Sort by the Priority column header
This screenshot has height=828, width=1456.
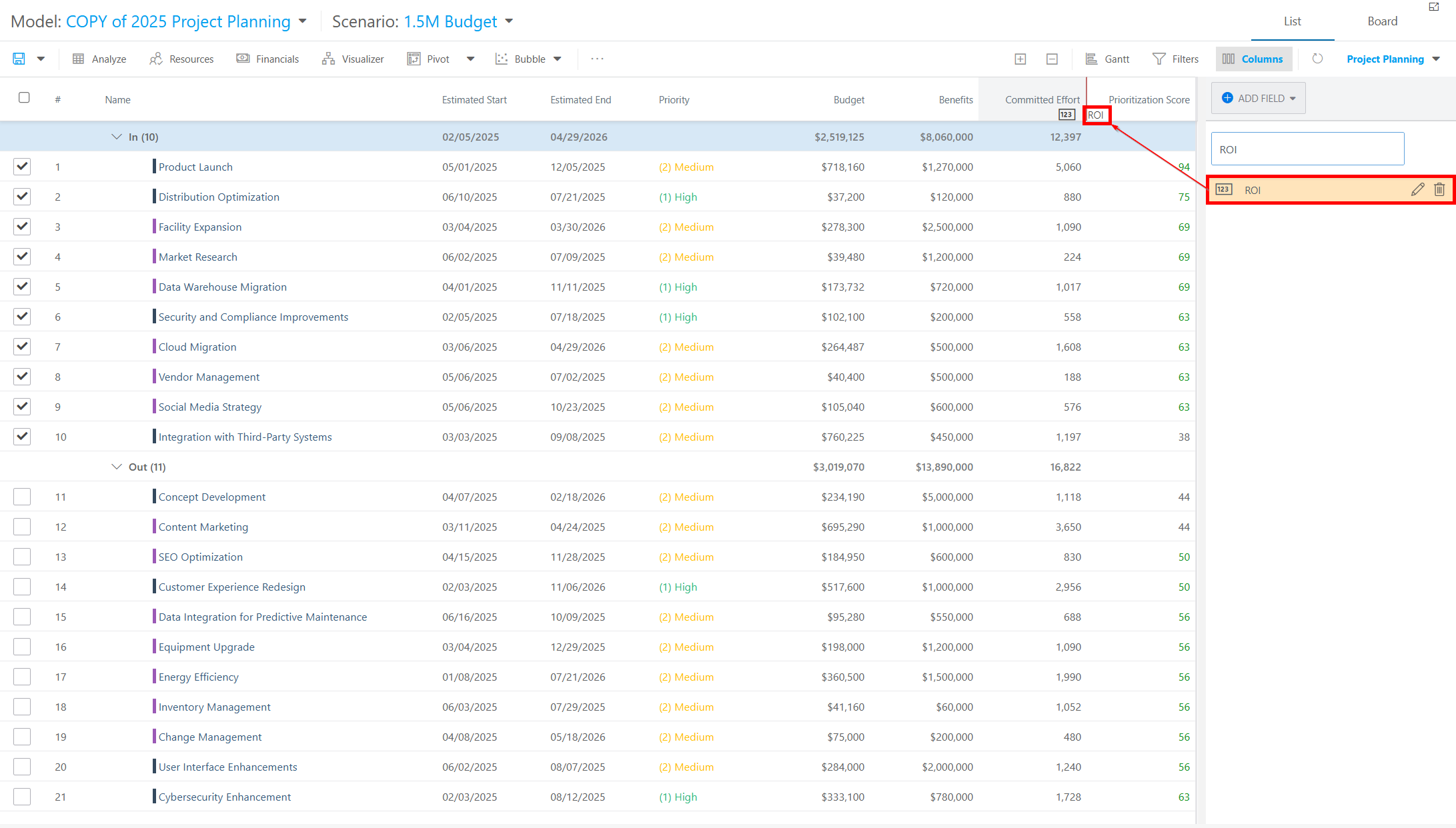coord(674,99)
